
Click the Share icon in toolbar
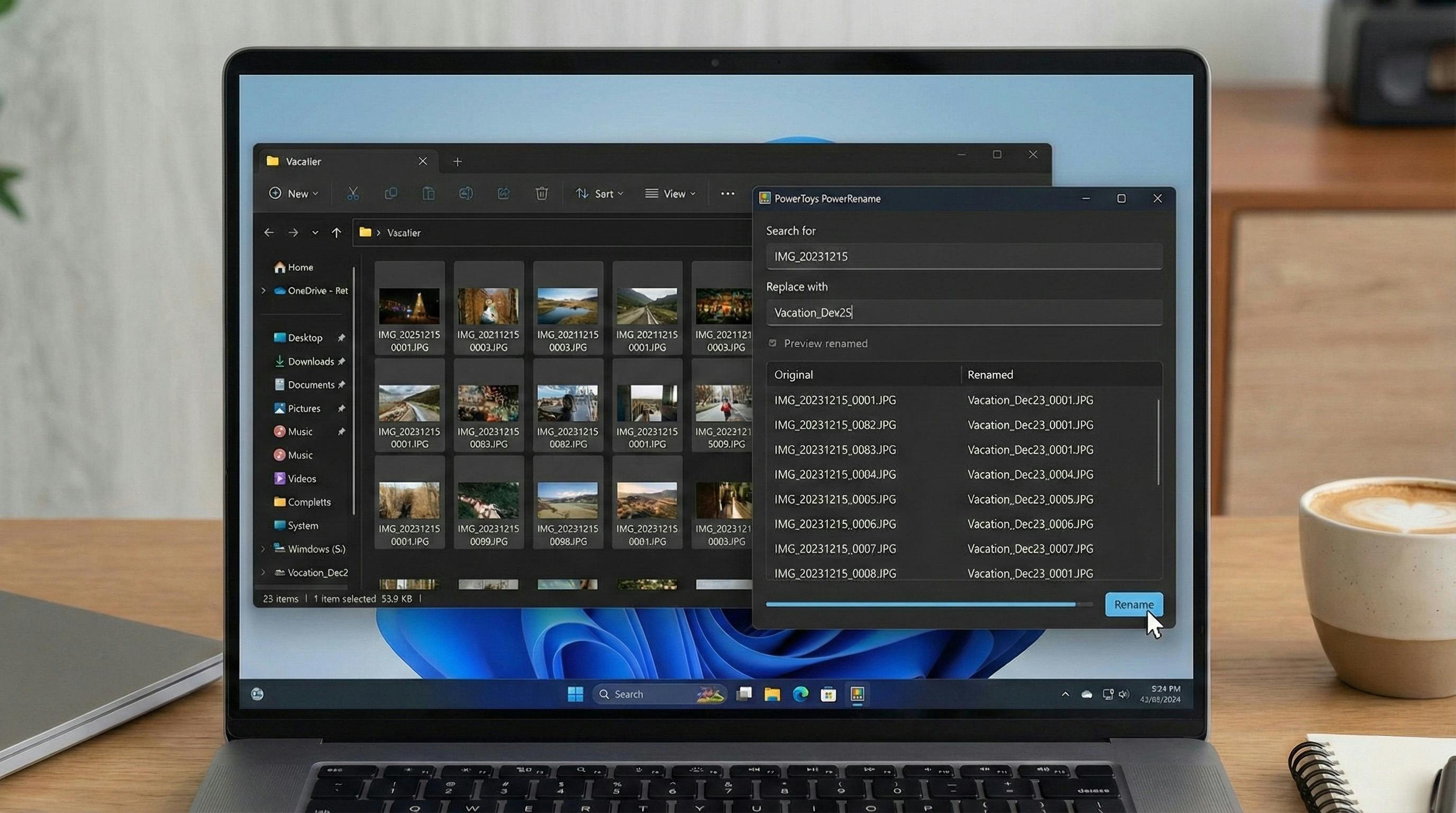(503, 194)
